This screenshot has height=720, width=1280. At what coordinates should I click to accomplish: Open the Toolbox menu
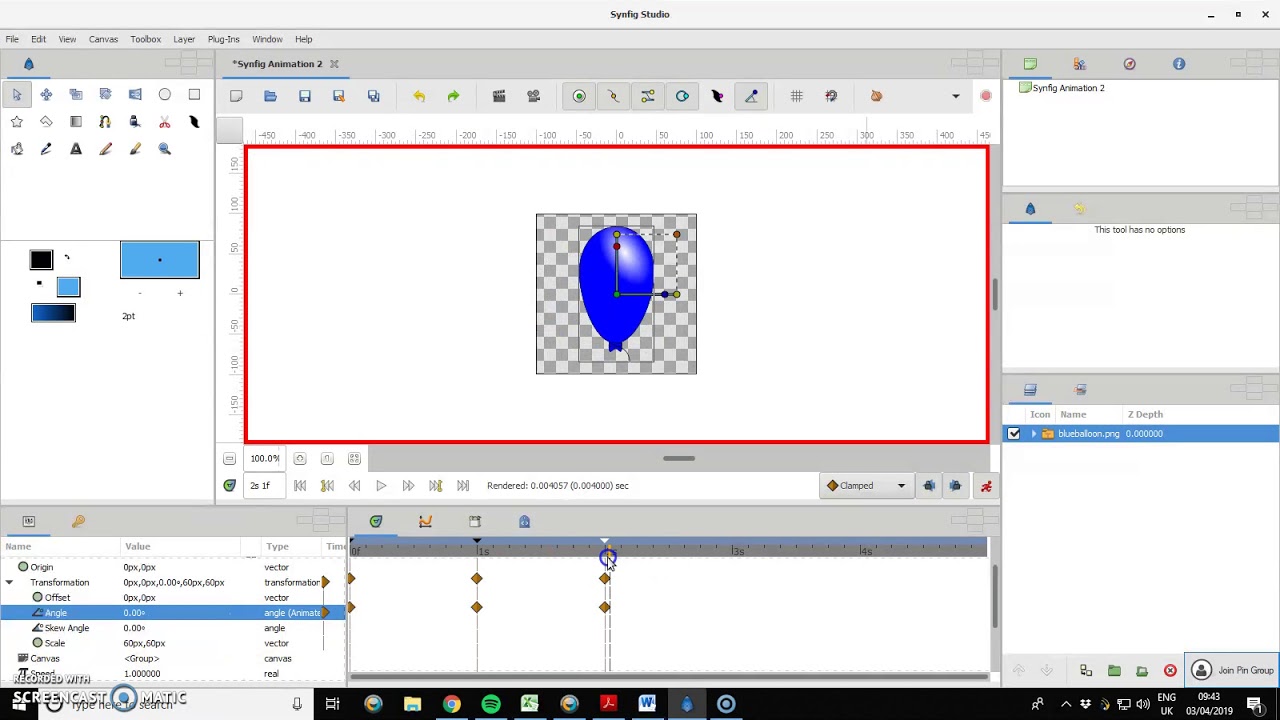[145, 39]
